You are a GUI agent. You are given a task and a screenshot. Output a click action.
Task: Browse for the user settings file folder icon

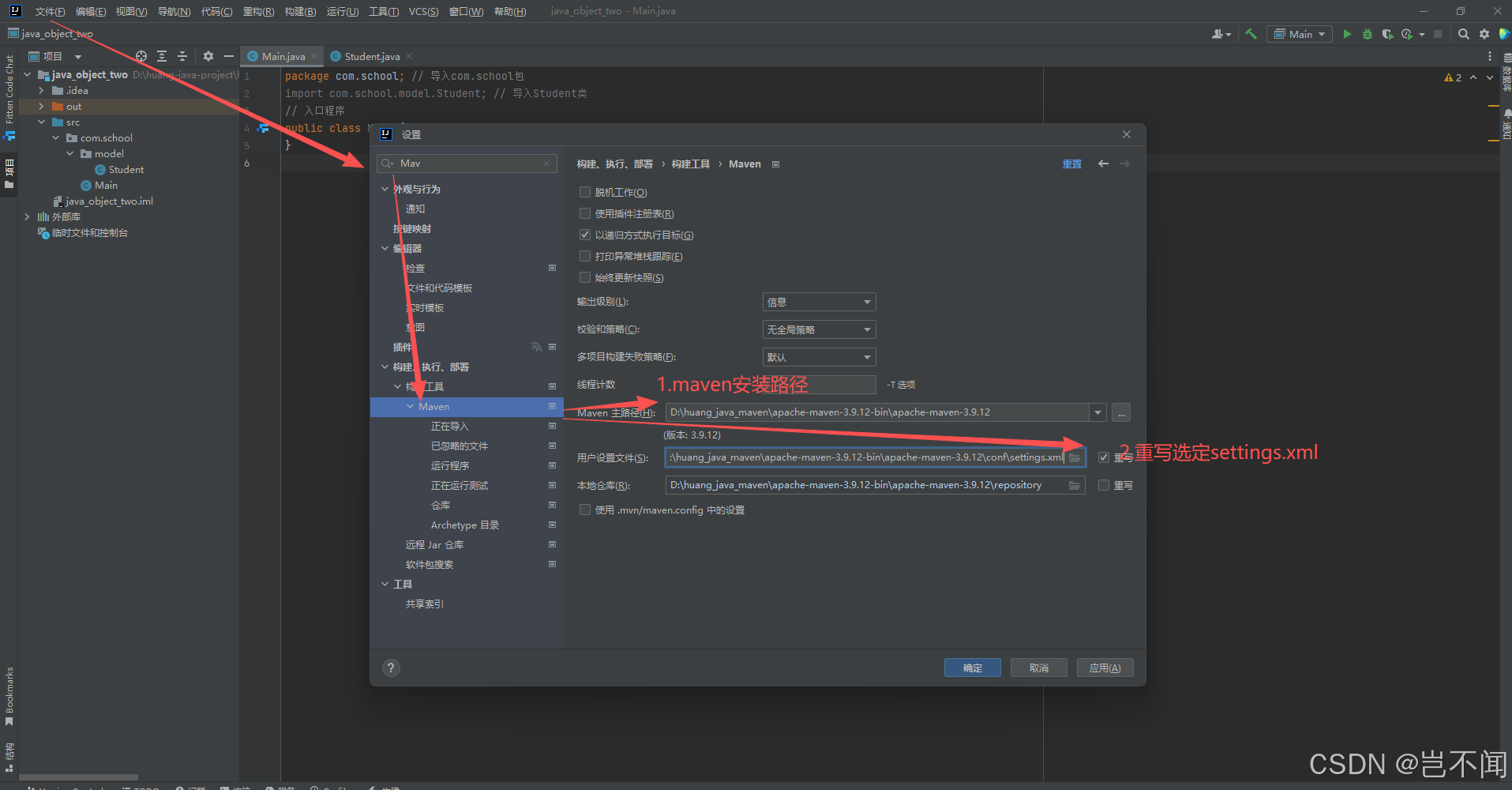[x=1075, y=457]
